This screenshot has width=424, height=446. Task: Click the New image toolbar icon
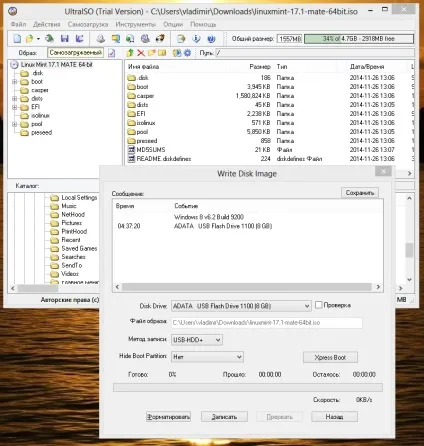[x=17, y=39]
